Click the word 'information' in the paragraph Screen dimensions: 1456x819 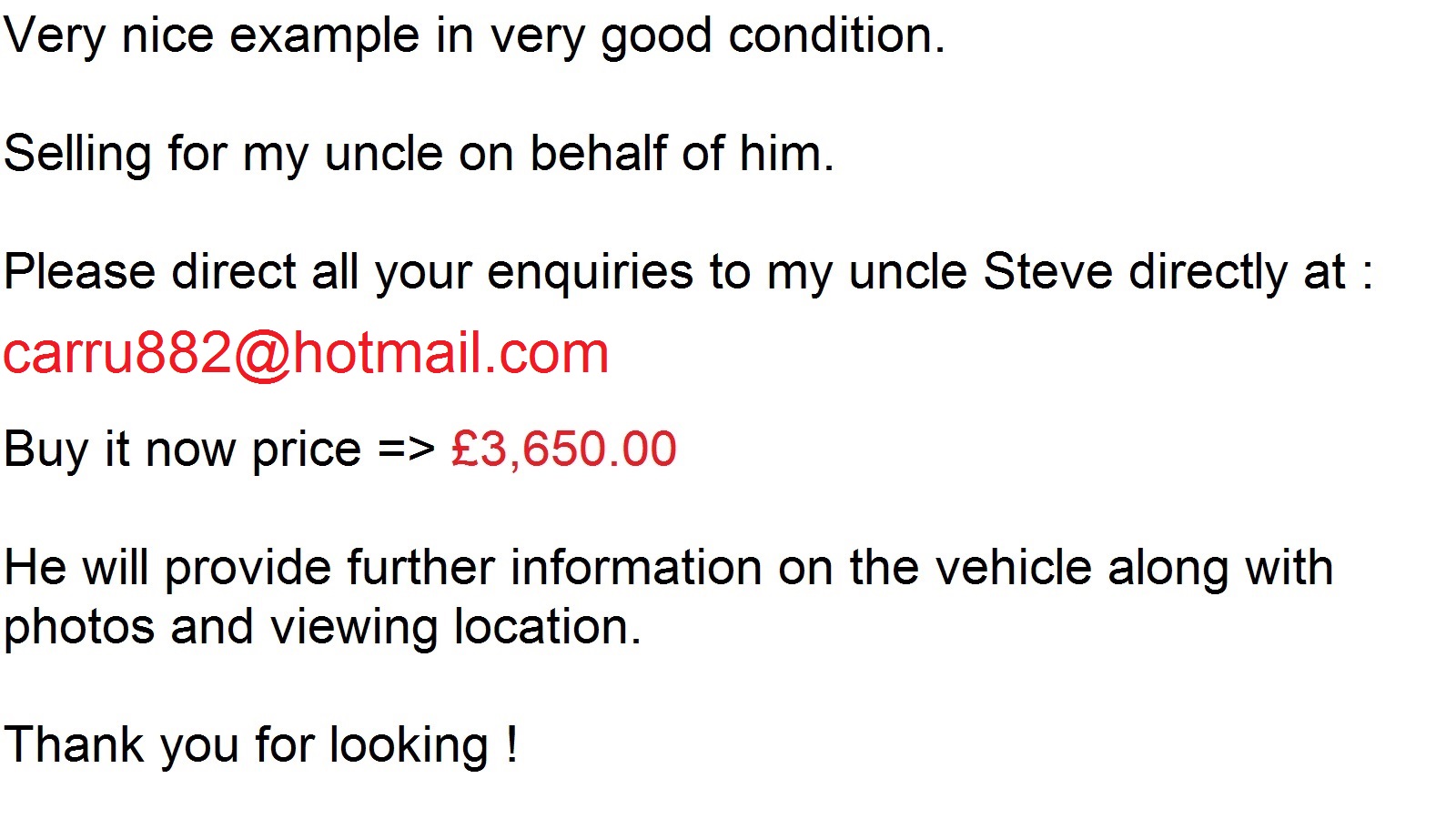coord(636,568)
